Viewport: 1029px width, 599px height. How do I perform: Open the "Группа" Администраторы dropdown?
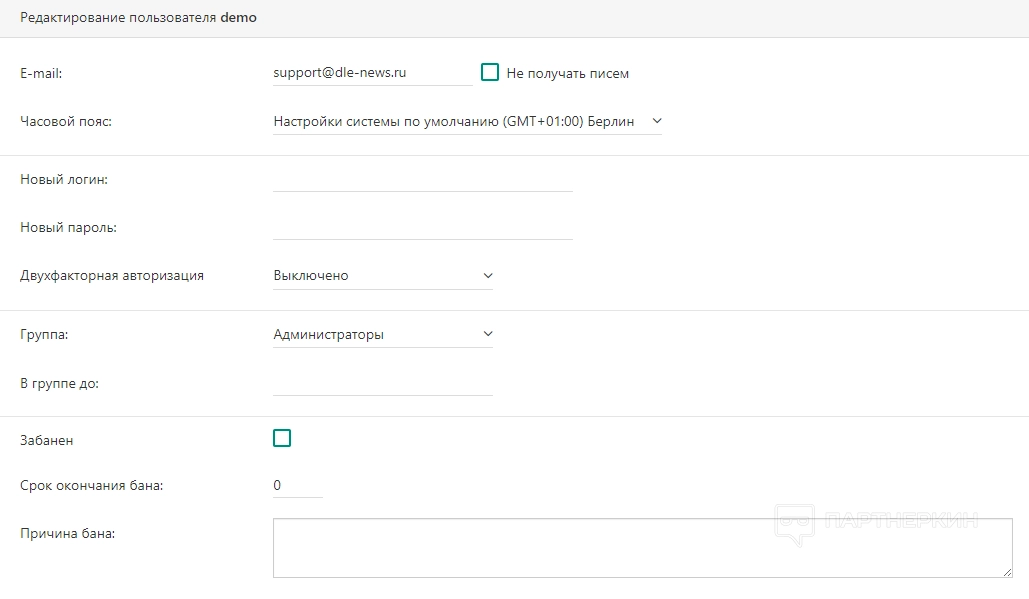point(382,334)
